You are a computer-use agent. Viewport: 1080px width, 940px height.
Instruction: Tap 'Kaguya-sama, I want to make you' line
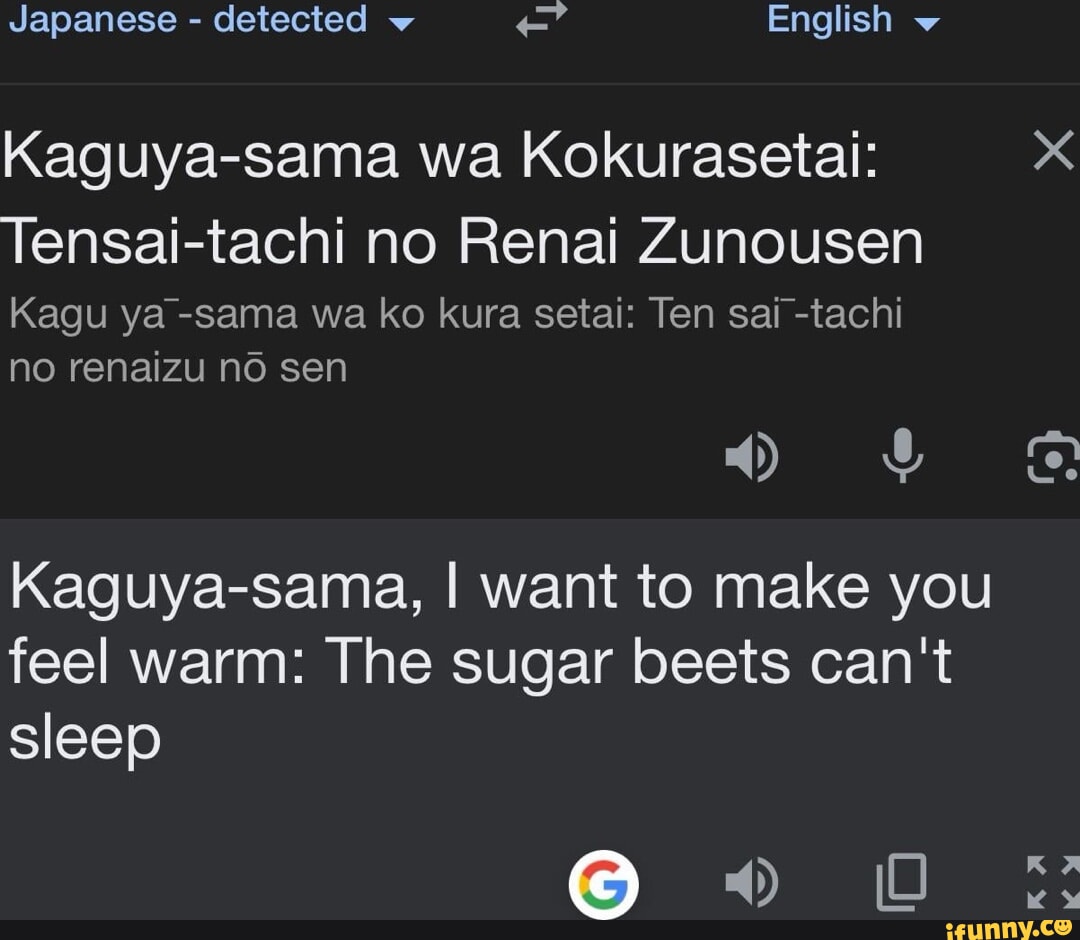[500, 588]
